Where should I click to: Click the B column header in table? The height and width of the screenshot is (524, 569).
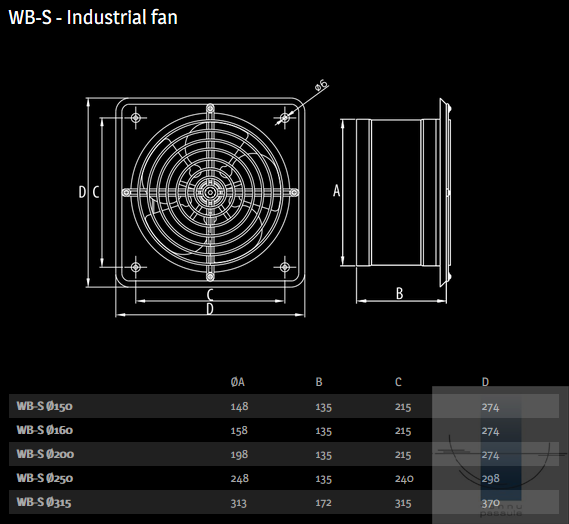point(319,382)
